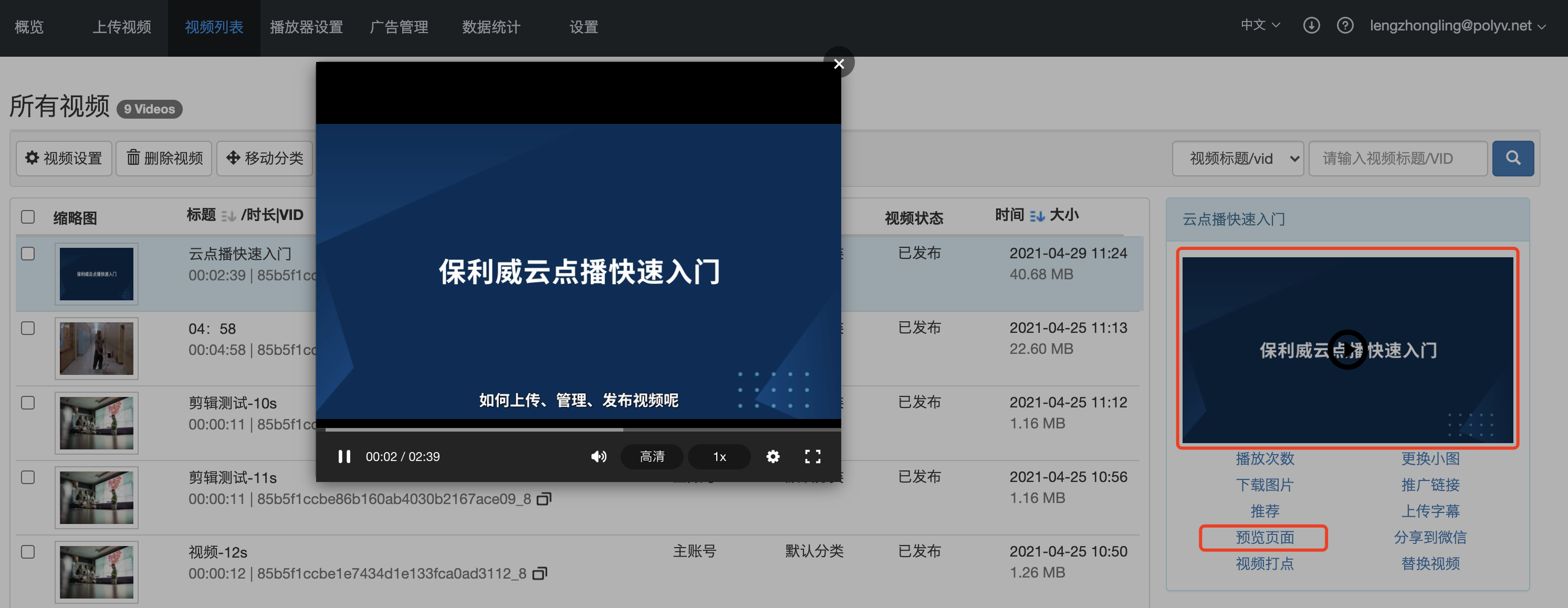
Task: Click the 分享到微信 link
Action: coord(1430,538)
